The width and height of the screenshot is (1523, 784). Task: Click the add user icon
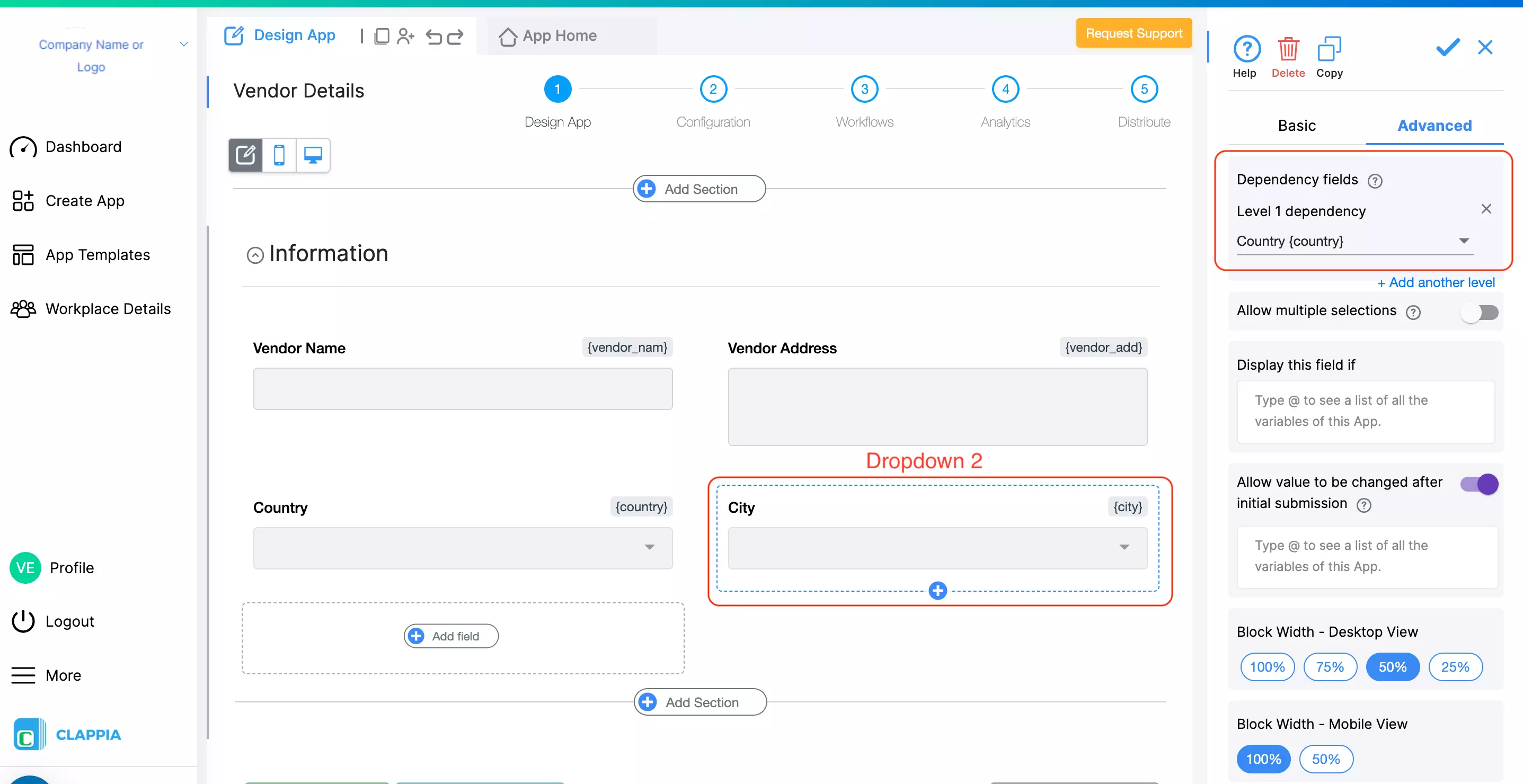click(405, 37)
